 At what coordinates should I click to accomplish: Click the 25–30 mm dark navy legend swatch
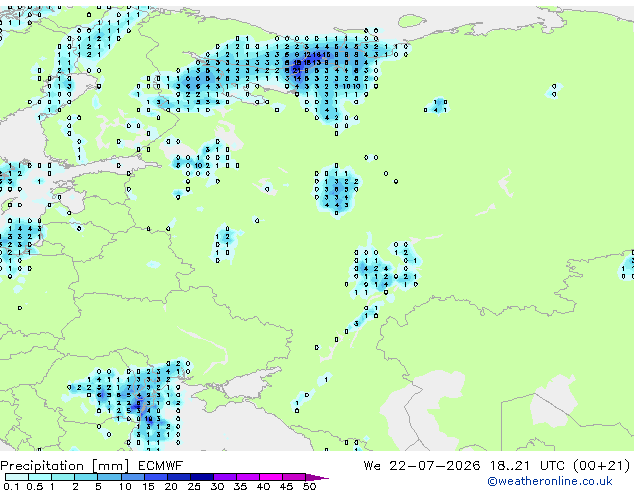[201, 477]
